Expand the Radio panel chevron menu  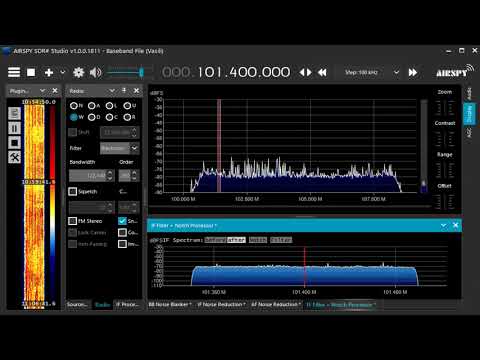[x=112, y=91]
